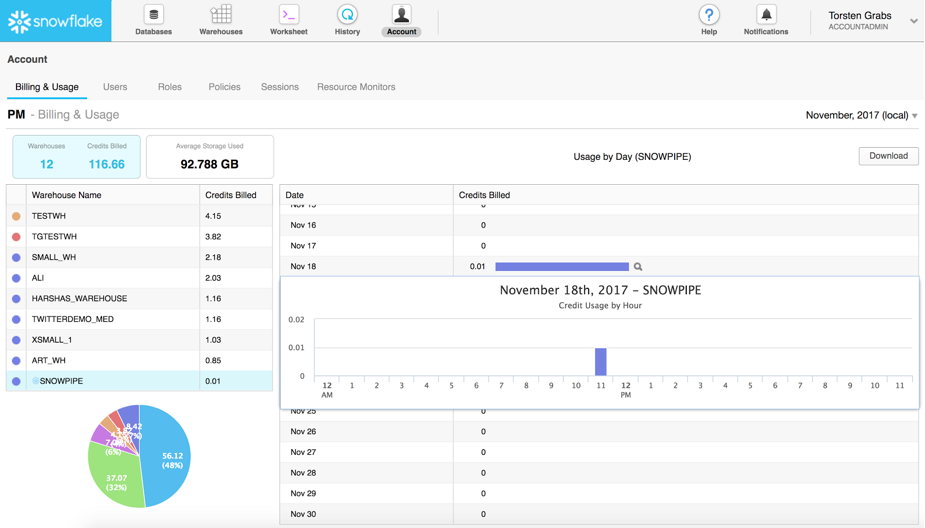Switch to the Resource Monitors tab
925x528 pixels.
pyautogui.click(x=356, y=87)
